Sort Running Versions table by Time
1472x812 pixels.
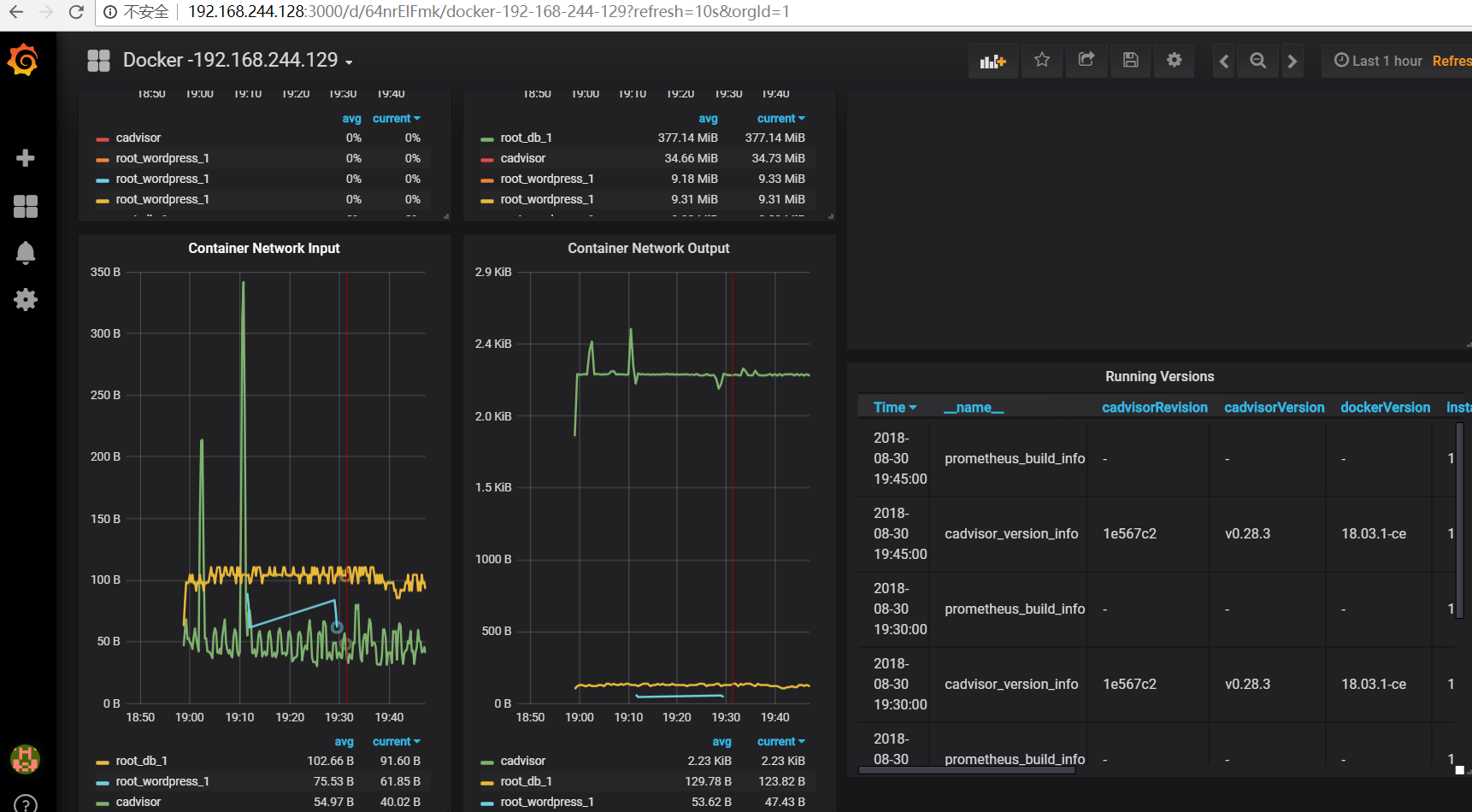point(895,408)
